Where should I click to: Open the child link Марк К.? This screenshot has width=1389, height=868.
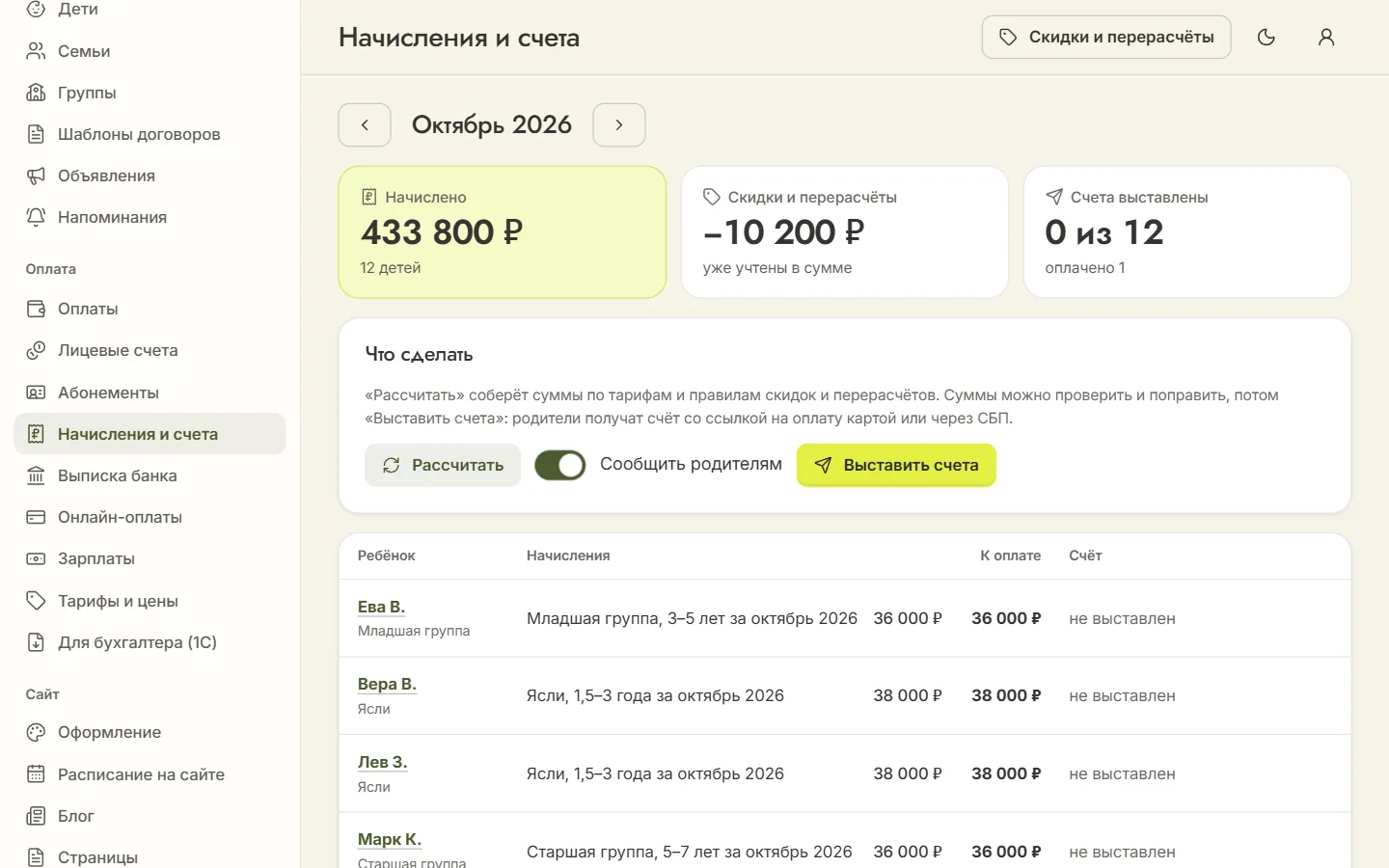pyautogui.click(x=390, y=839)
